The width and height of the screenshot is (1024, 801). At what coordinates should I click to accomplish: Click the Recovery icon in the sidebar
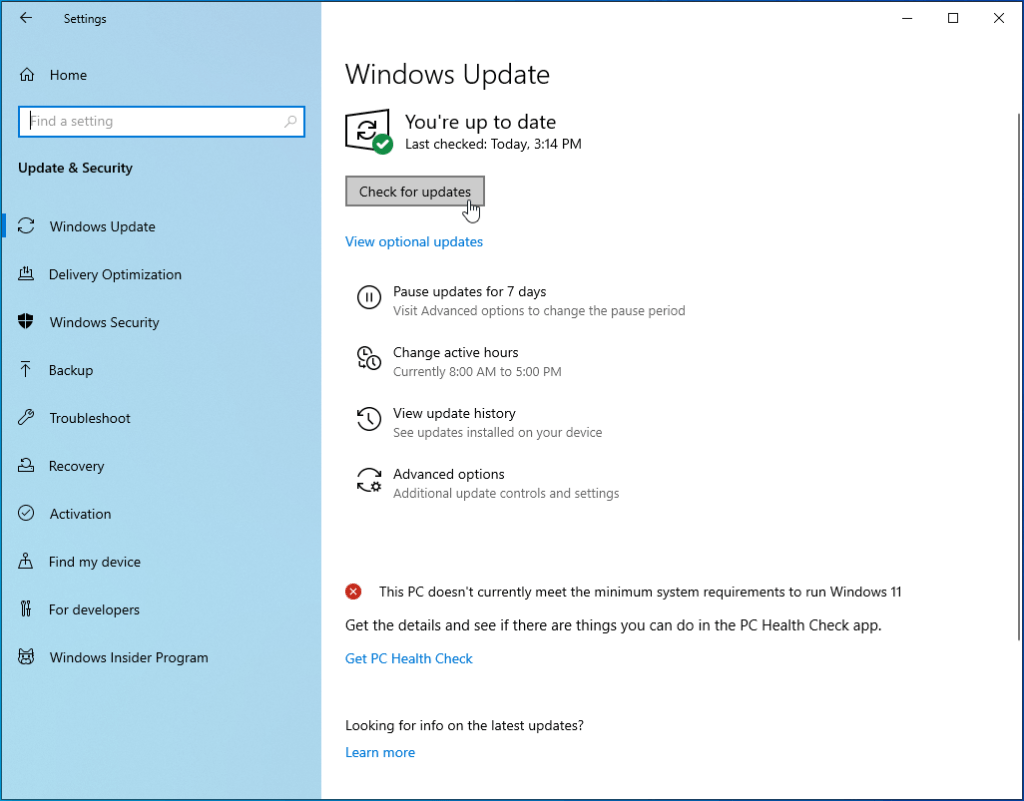coord(26,466)
